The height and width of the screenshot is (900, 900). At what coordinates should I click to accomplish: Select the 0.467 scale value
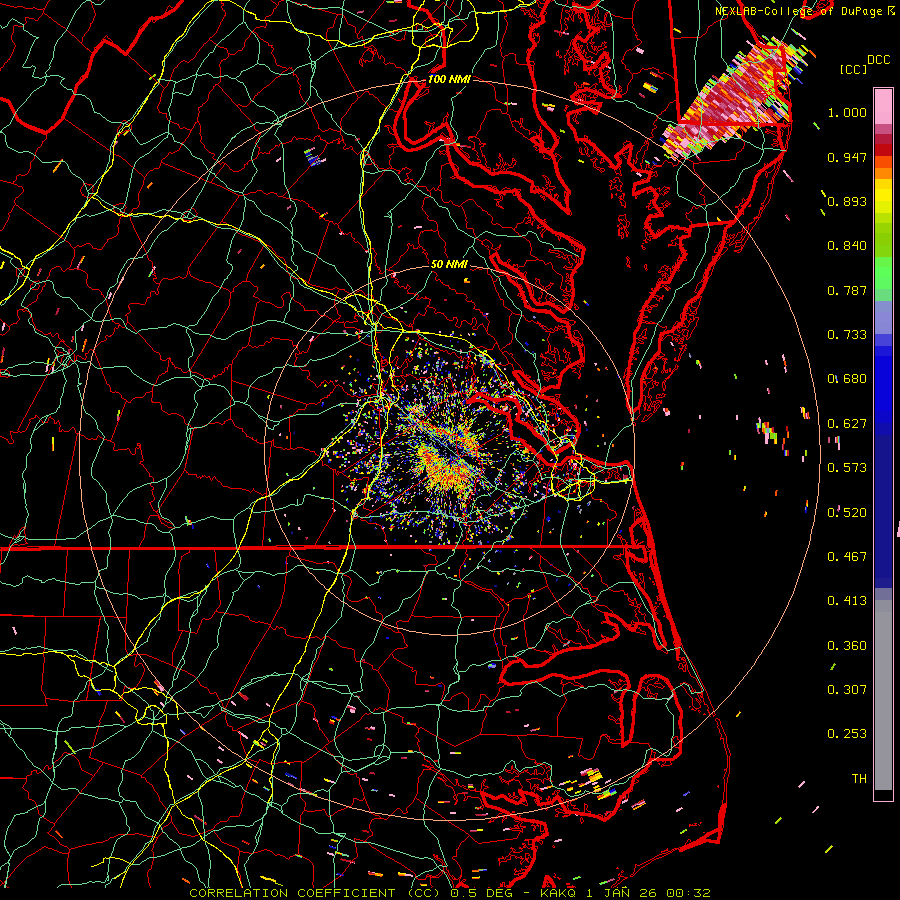[847, 557]
